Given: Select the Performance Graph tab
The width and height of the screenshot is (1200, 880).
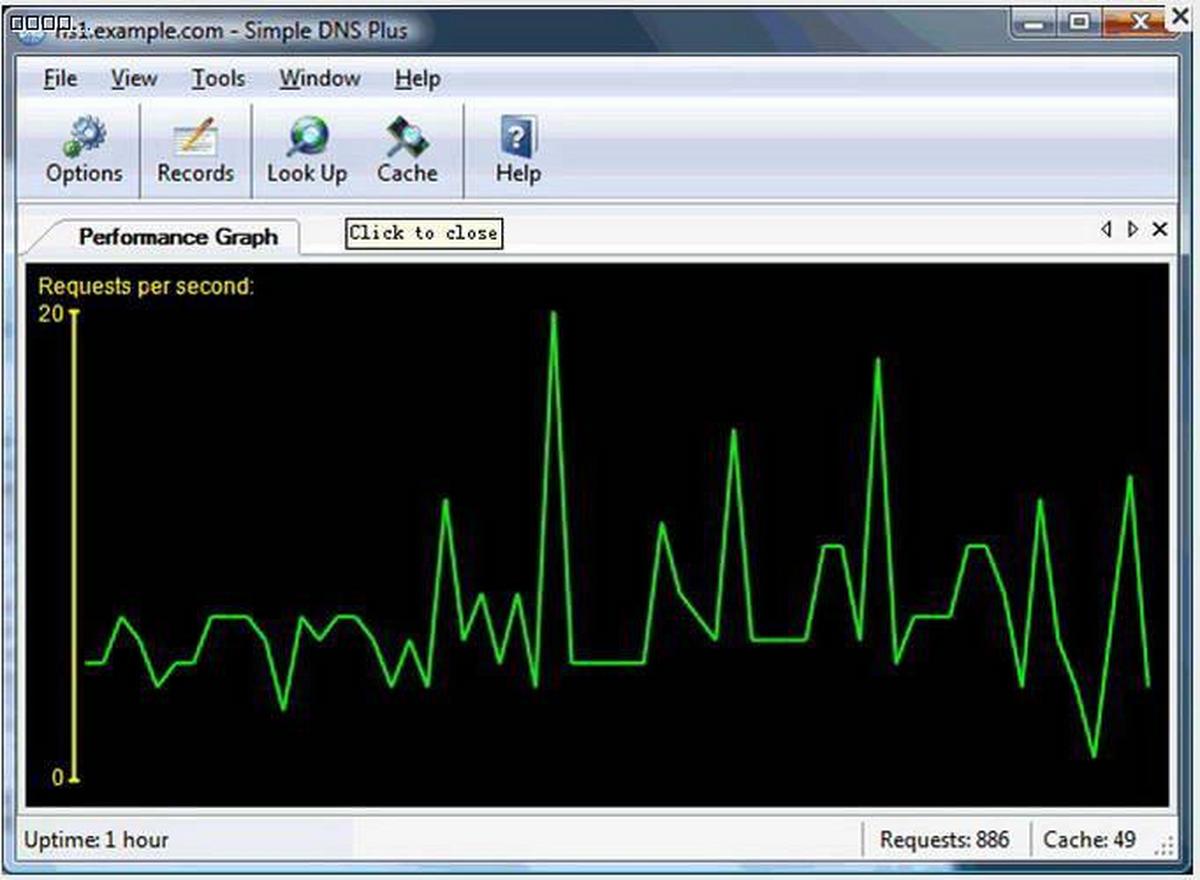Looking at the screenshot, I should pyautogui.click(x=177, y=237).
